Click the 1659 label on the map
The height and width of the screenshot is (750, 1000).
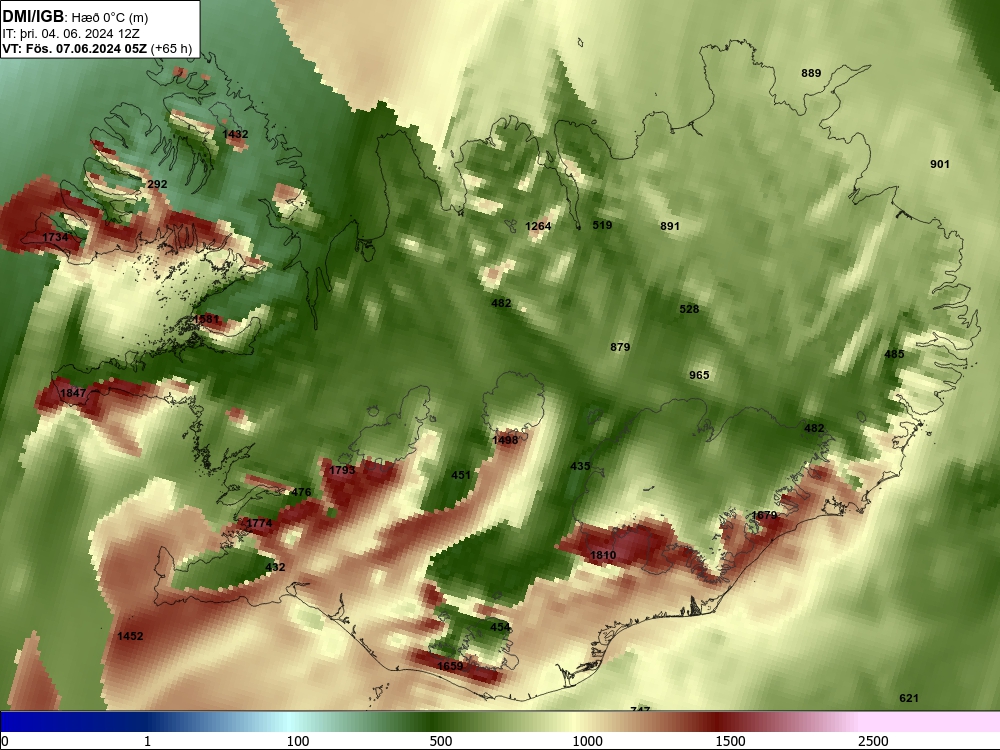pyautogui.click(x=450, y=666)
